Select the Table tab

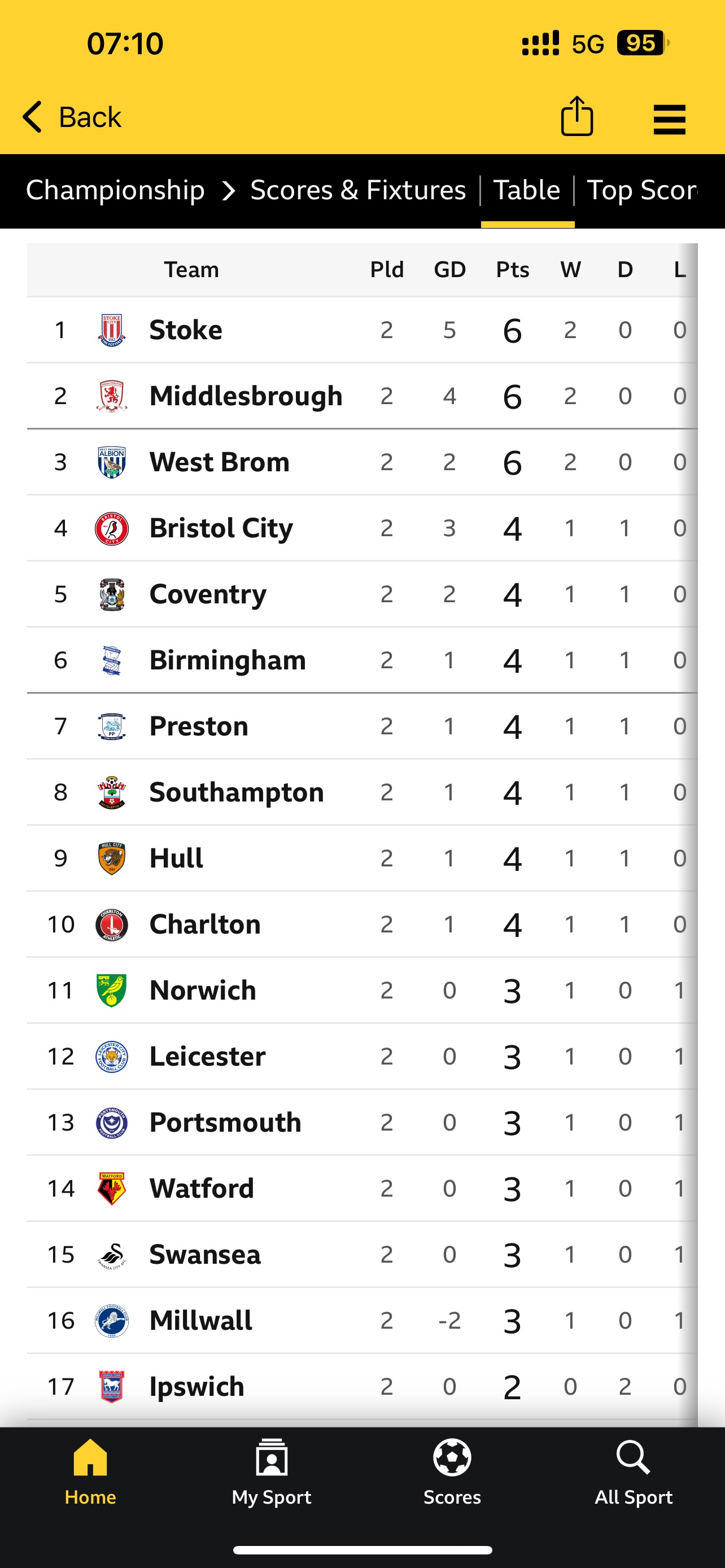coord(527,190)
